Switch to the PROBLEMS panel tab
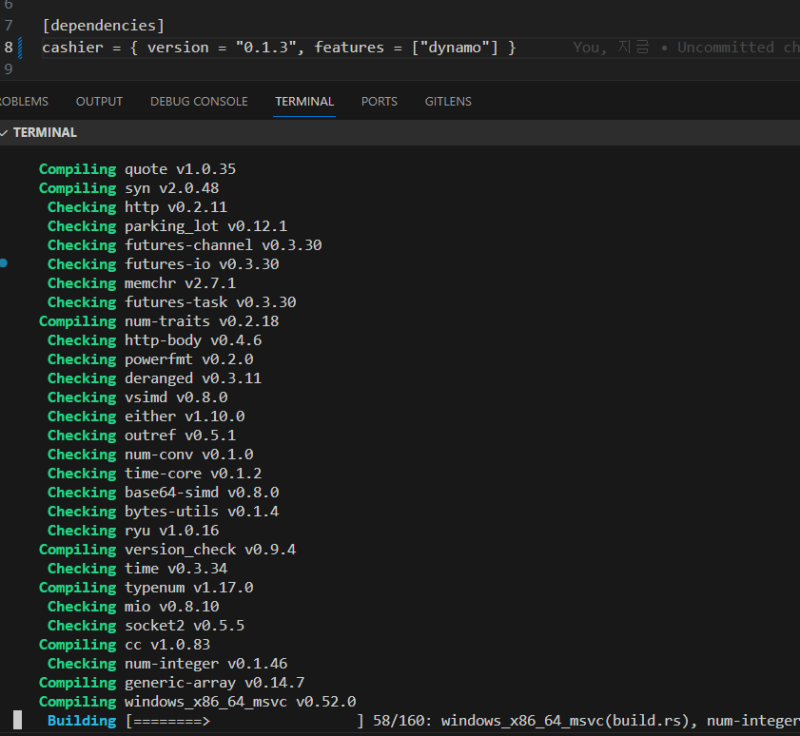 coord(22,101)
